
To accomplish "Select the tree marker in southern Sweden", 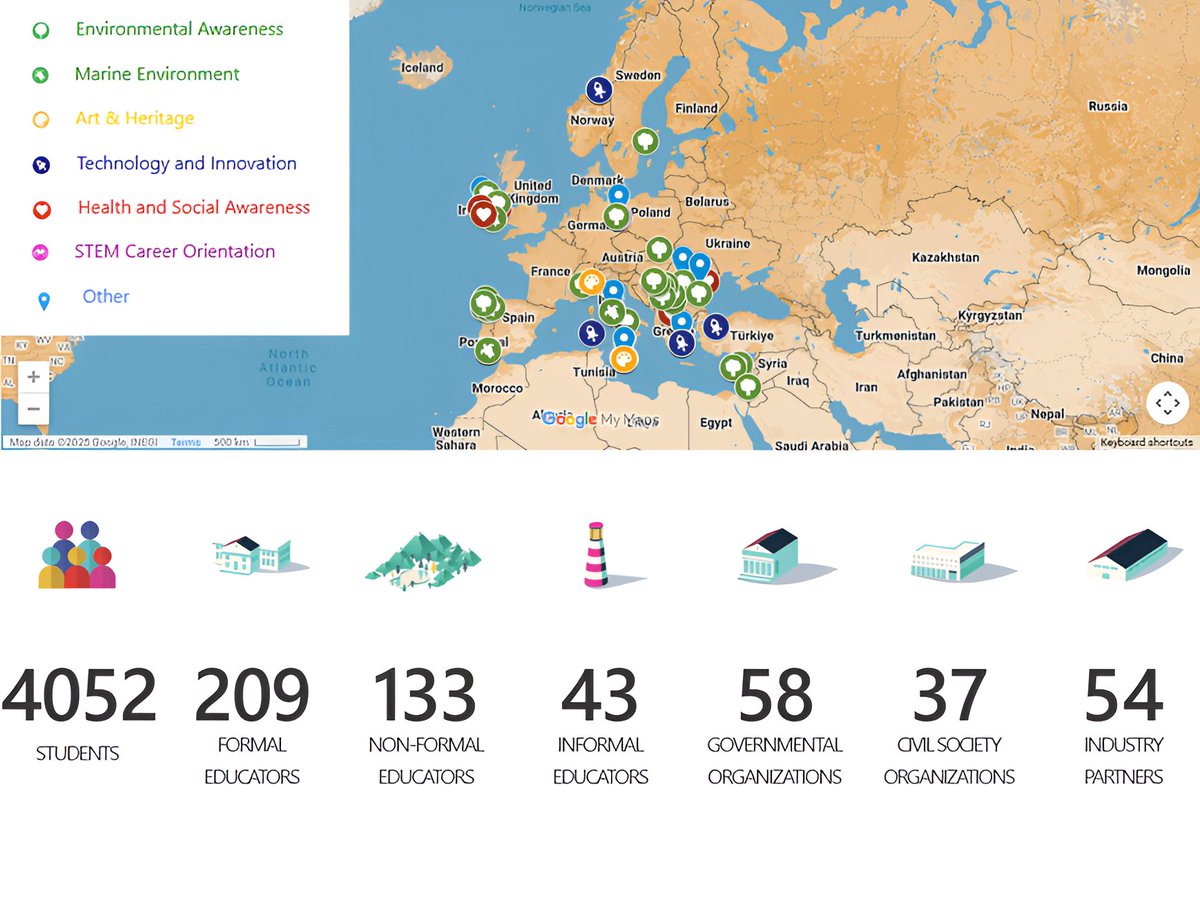I will pos(646,141).
